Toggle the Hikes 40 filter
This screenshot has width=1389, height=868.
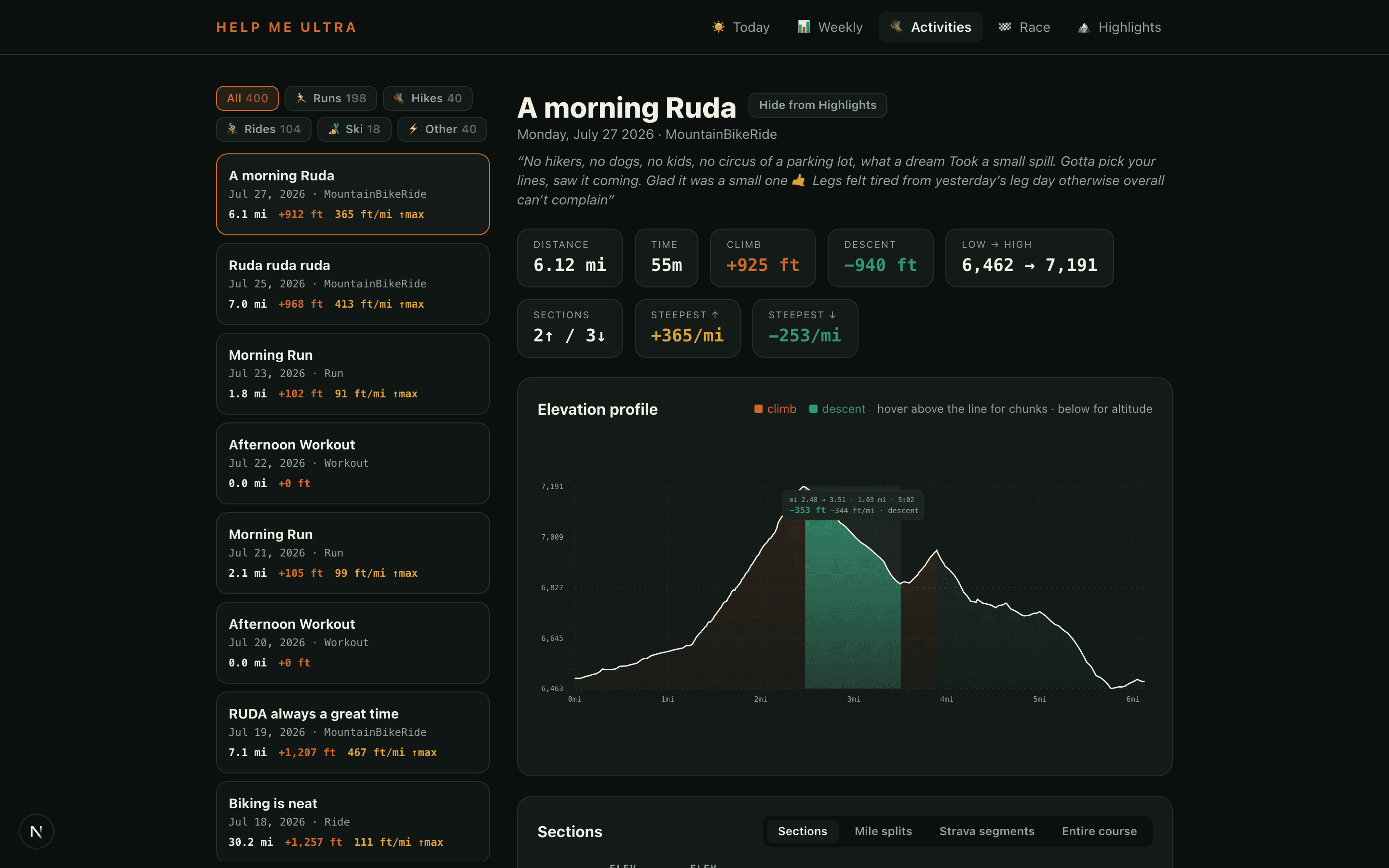pyautogui.click(x=428, y=98)
